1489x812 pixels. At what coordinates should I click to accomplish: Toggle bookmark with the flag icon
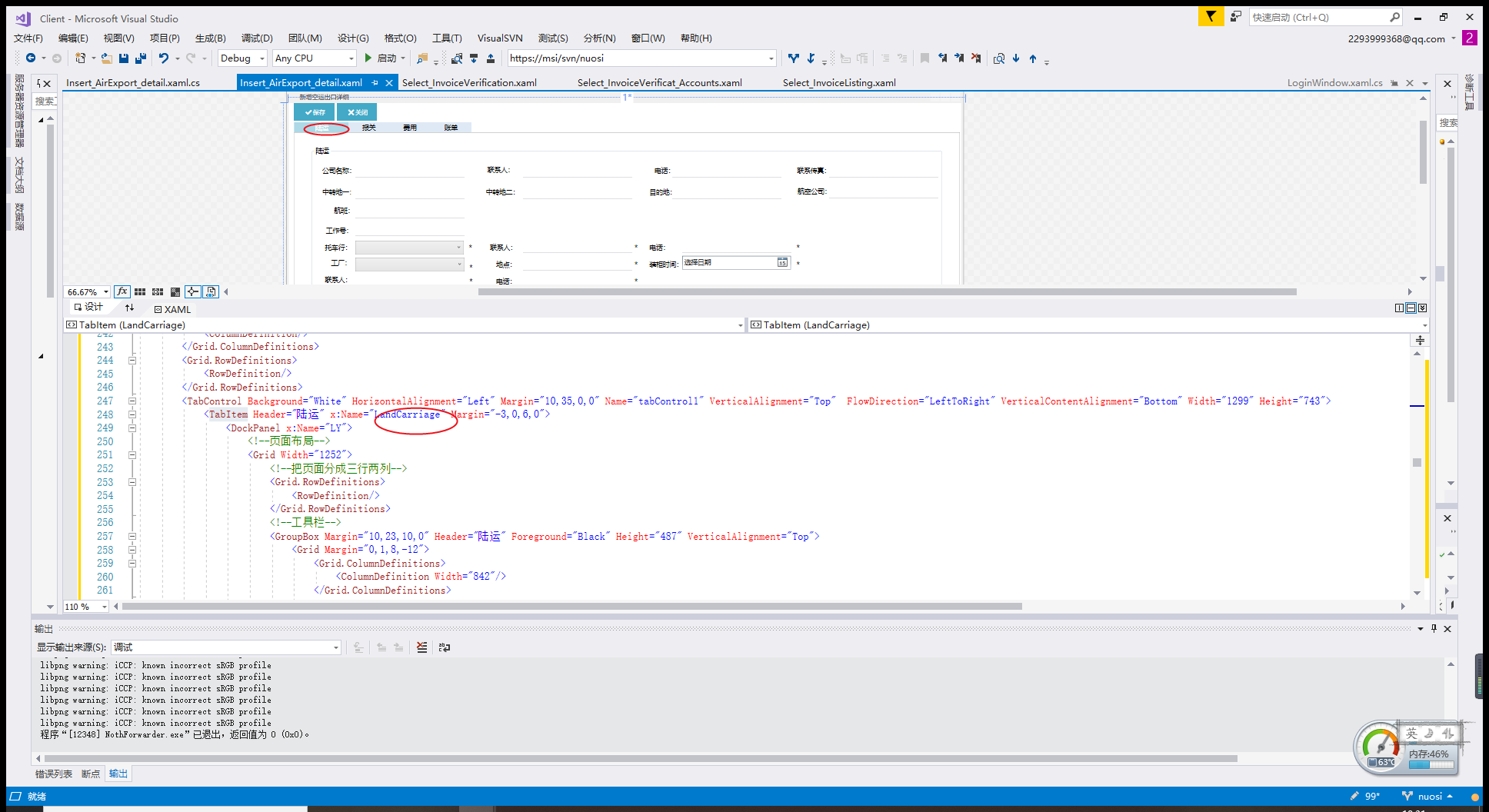point(925,58)
